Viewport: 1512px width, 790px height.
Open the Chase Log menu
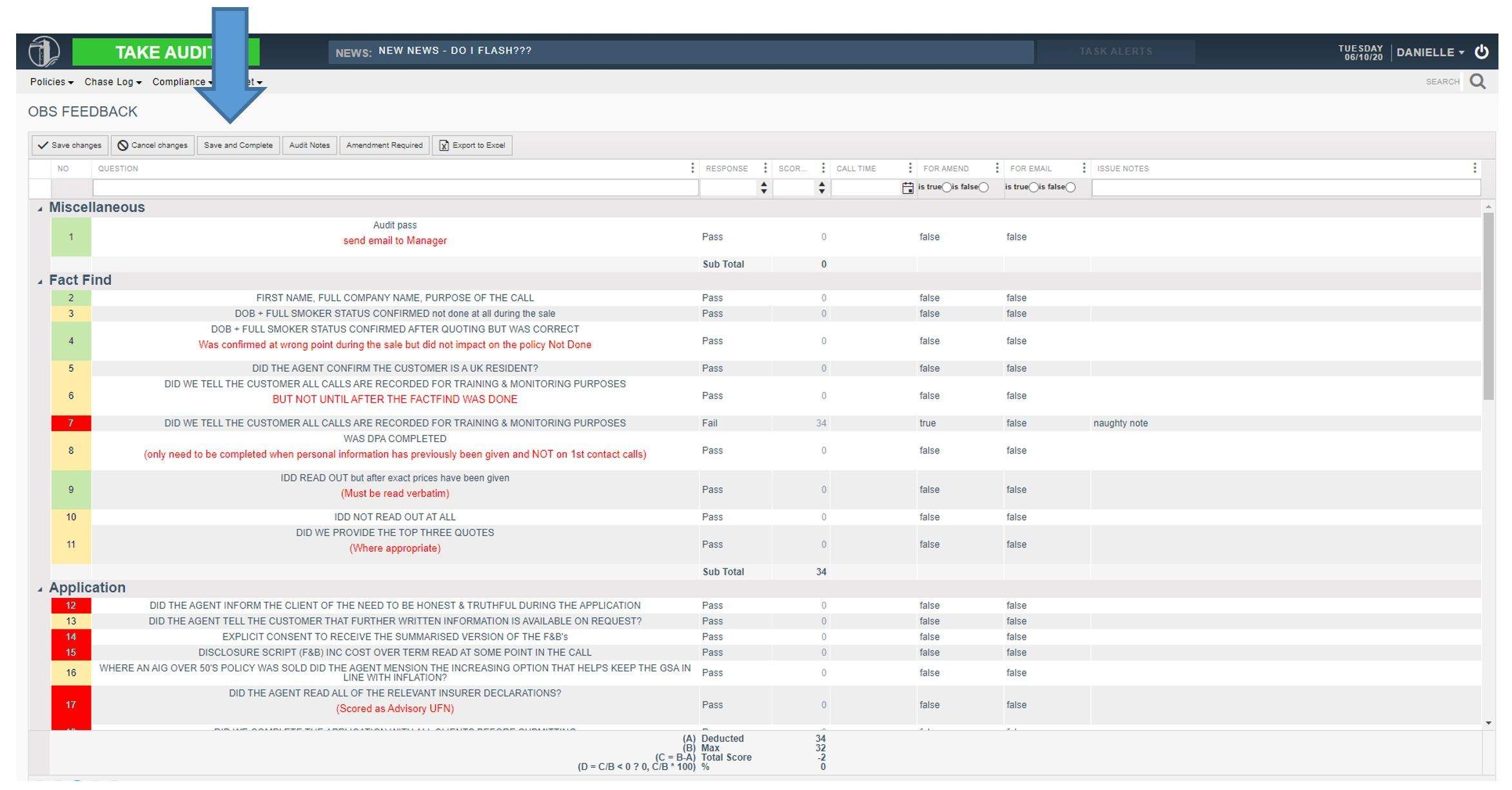[112, 82]
